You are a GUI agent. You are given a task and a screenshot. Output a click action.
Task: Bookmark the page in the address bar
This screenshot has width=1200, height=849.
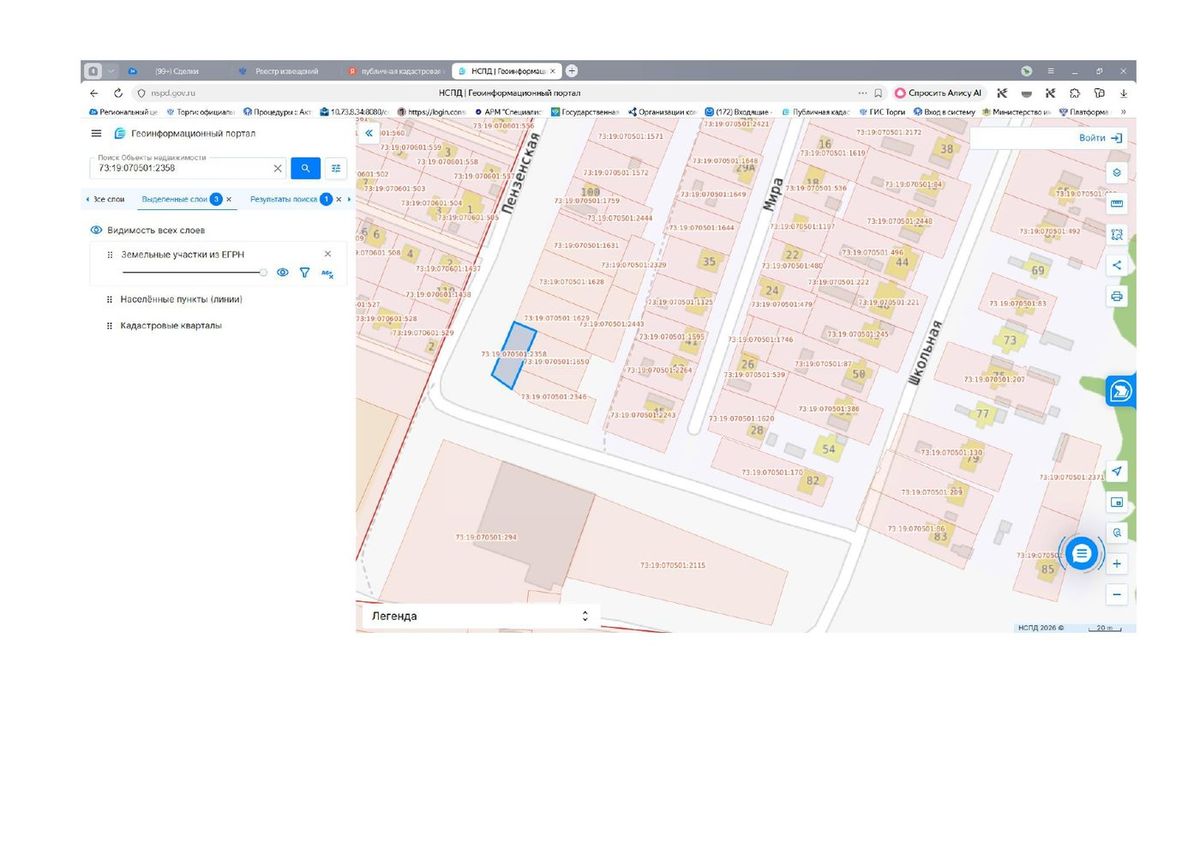pyautogui.click(x=877, y=93)
